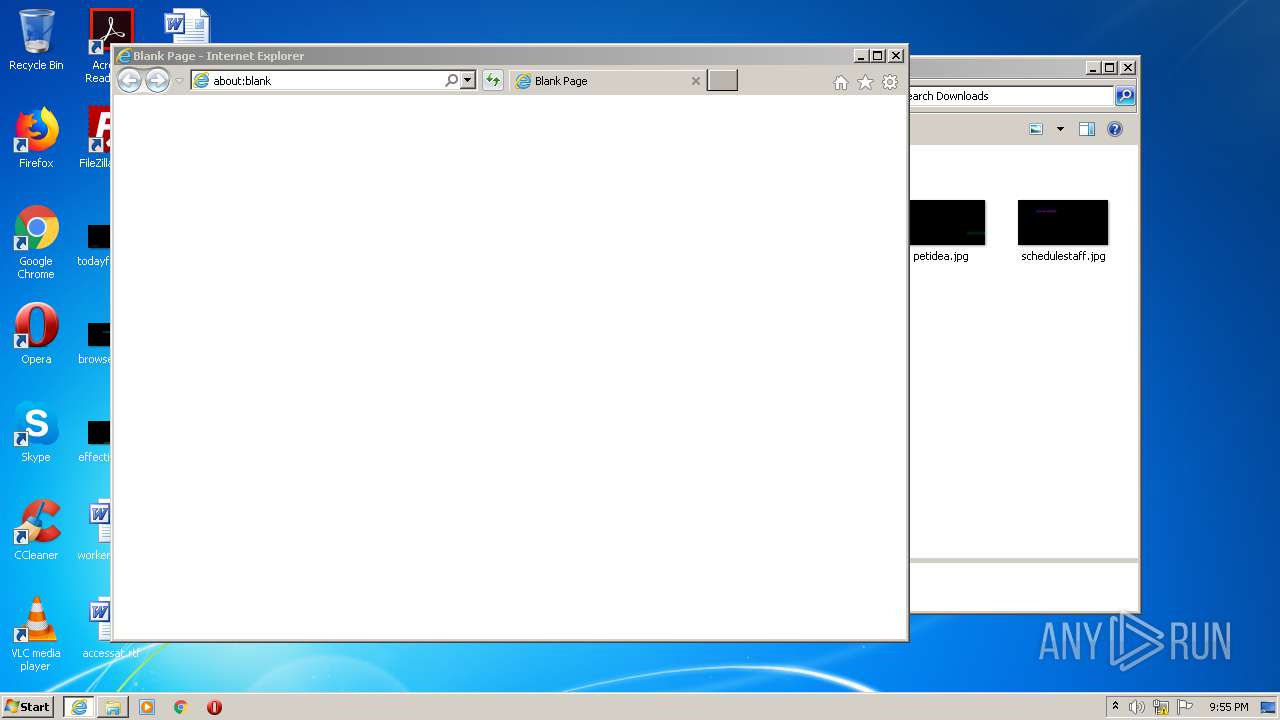Open Help in Downloads window

click(x=1115, y=129)
